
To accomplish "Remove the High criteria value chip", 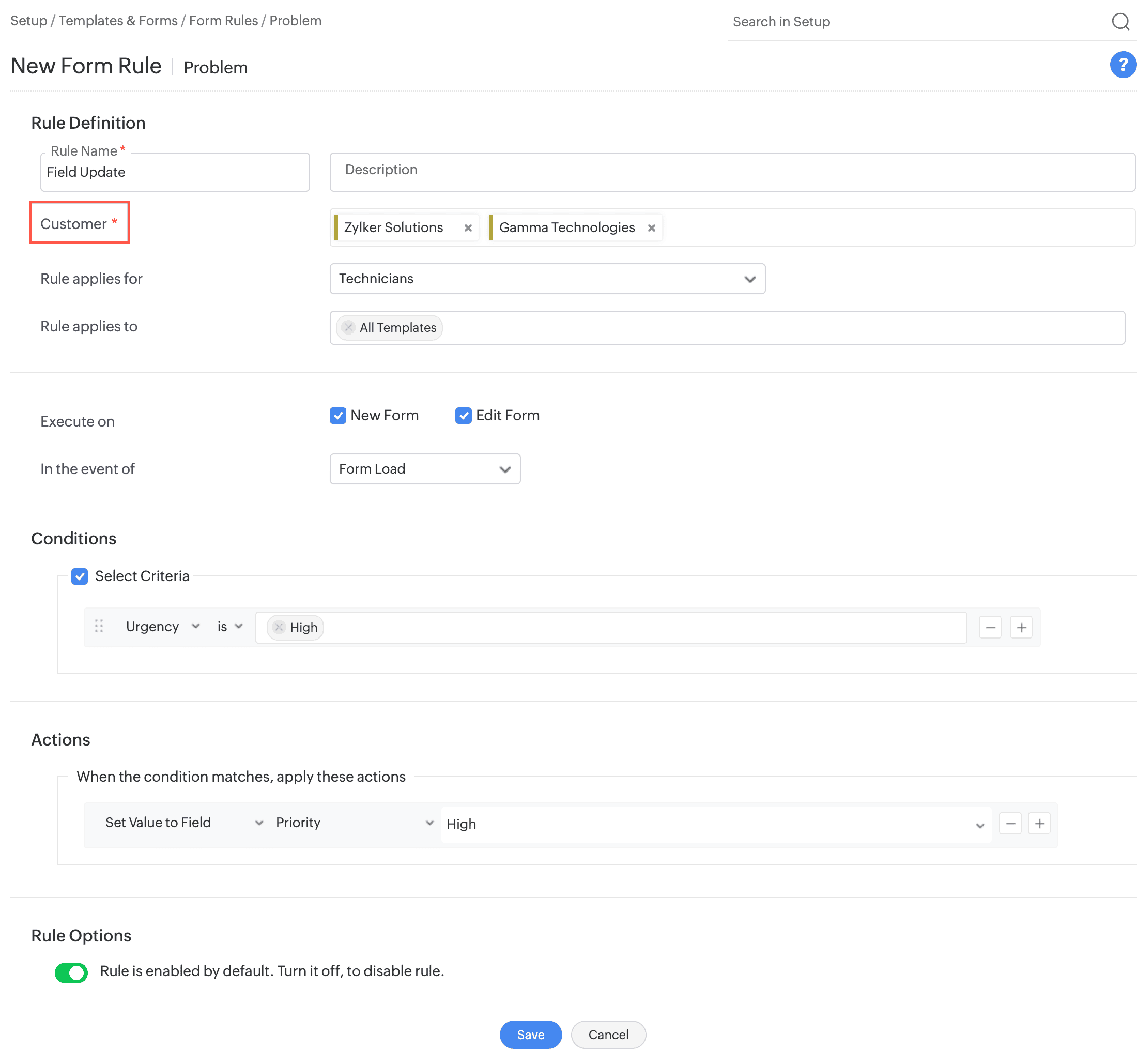I will click(279, 627).
